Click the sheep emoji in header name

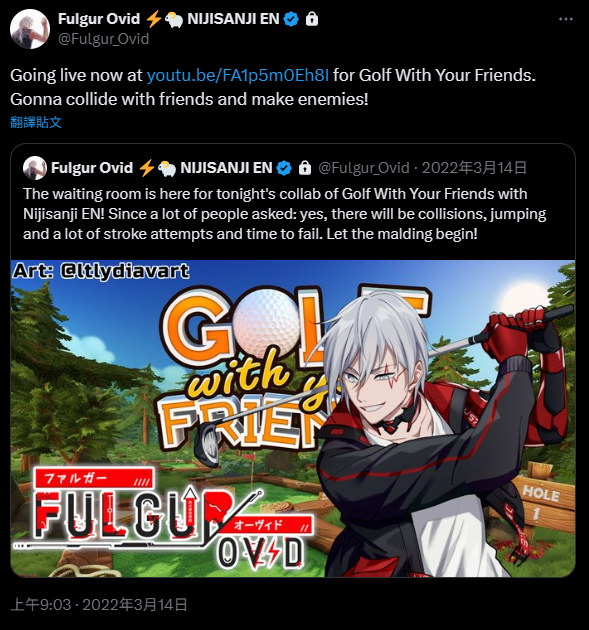(174, 19)
